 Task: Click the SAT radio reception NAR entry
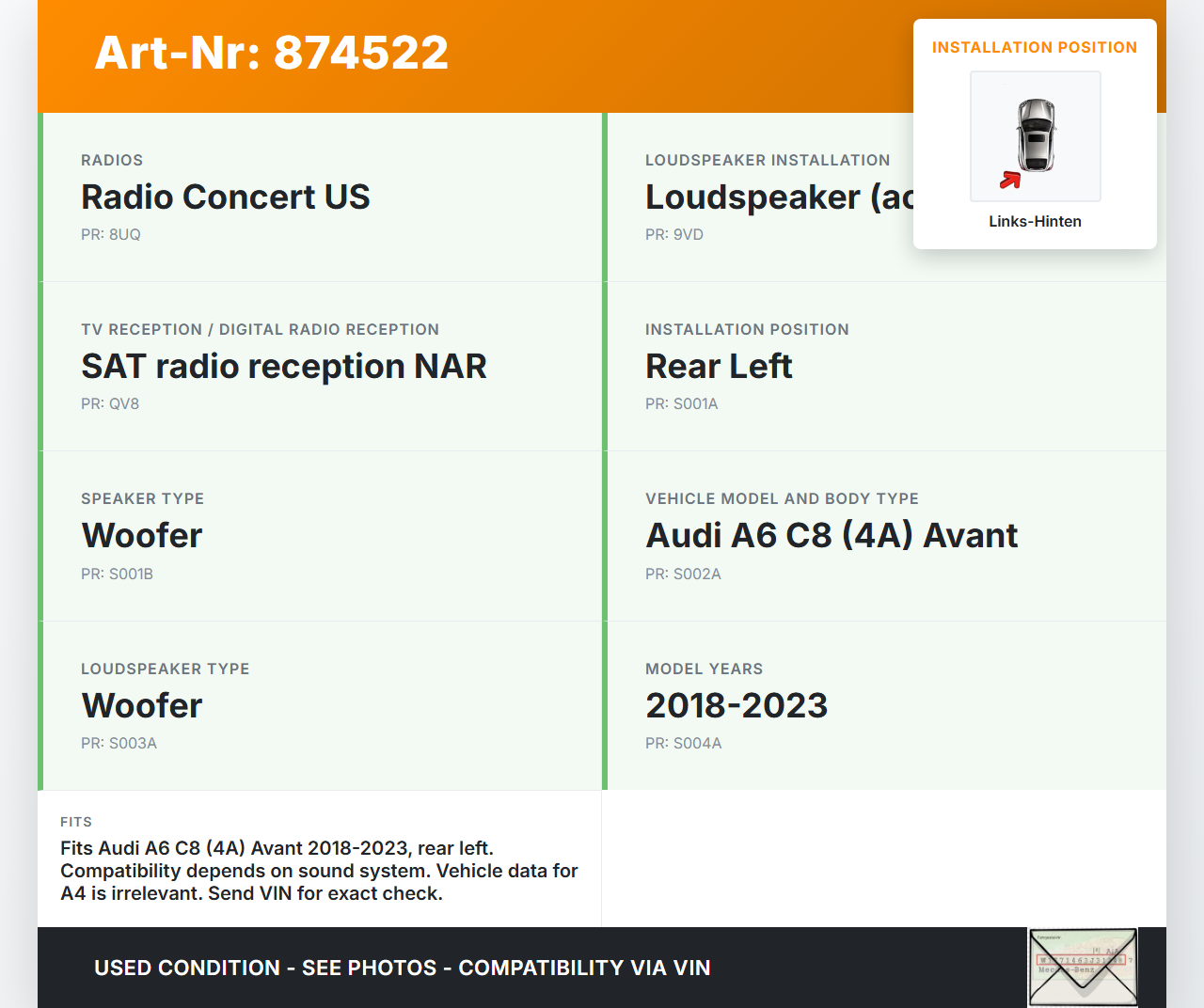pos(284,367)
